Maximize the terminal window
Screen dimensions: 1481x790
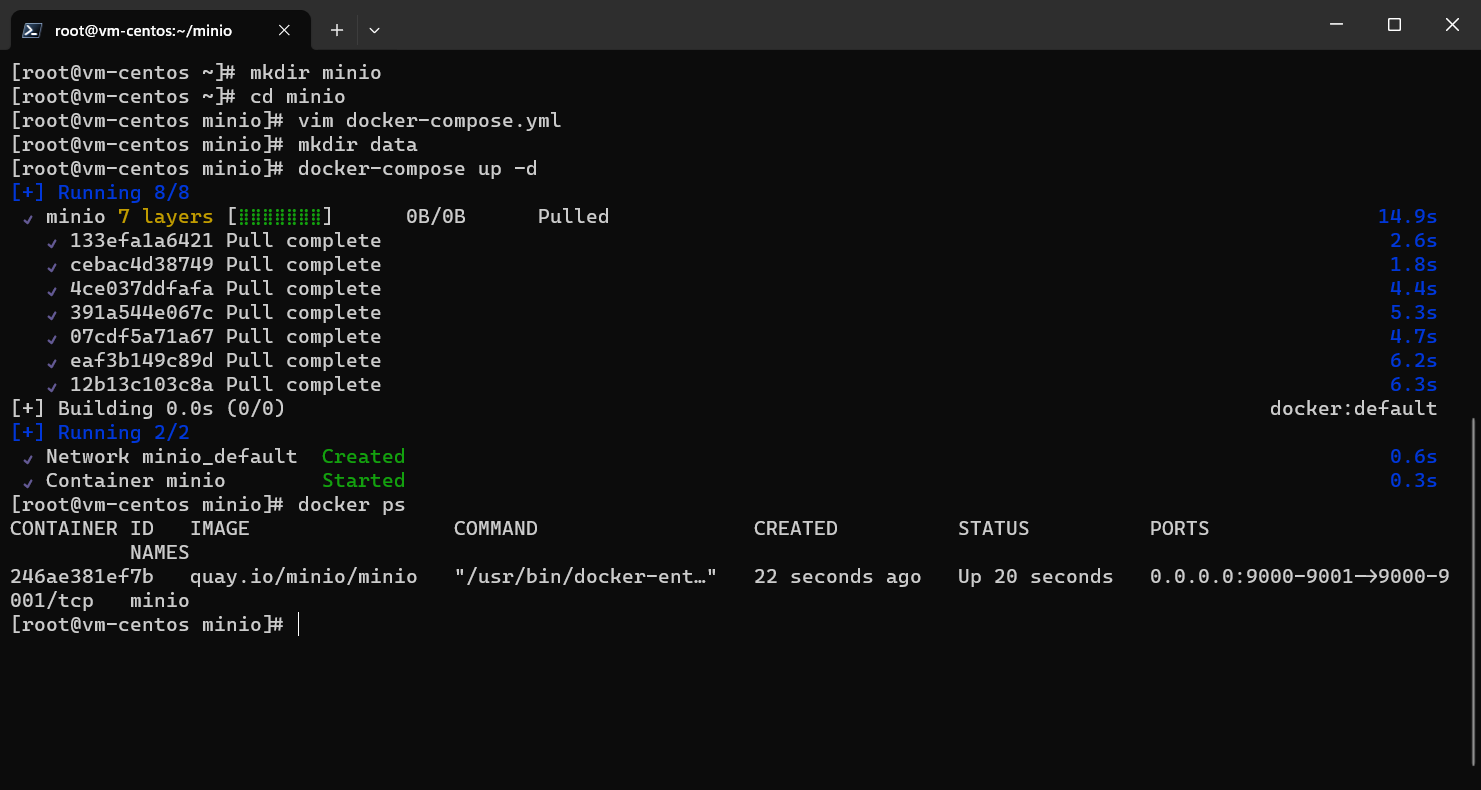[1394, 24]
